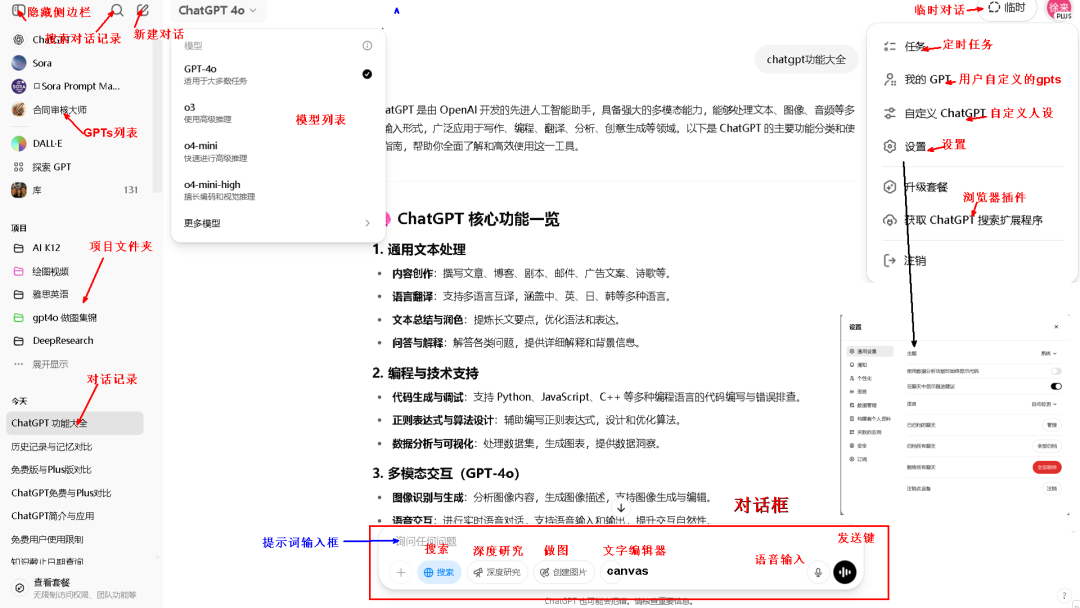Viewport: 1080px width, 608px height.
Task: Open the Sora avatar in sidebar
Action: (19, 63)
